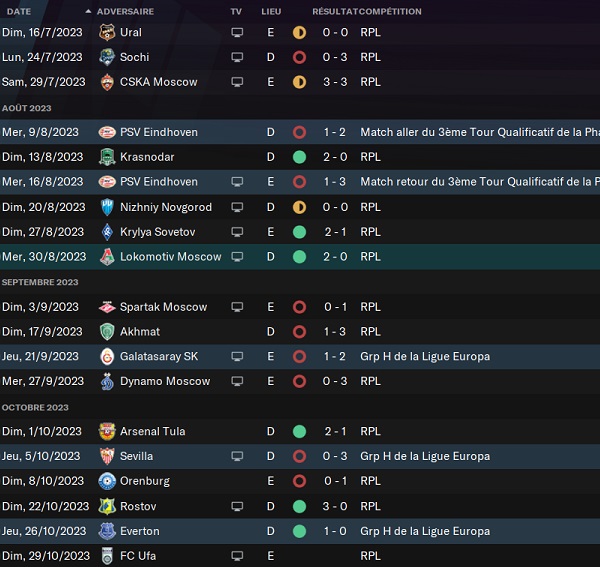Click draw indicator for Nizhniy Novgorod match

[299, 207]
